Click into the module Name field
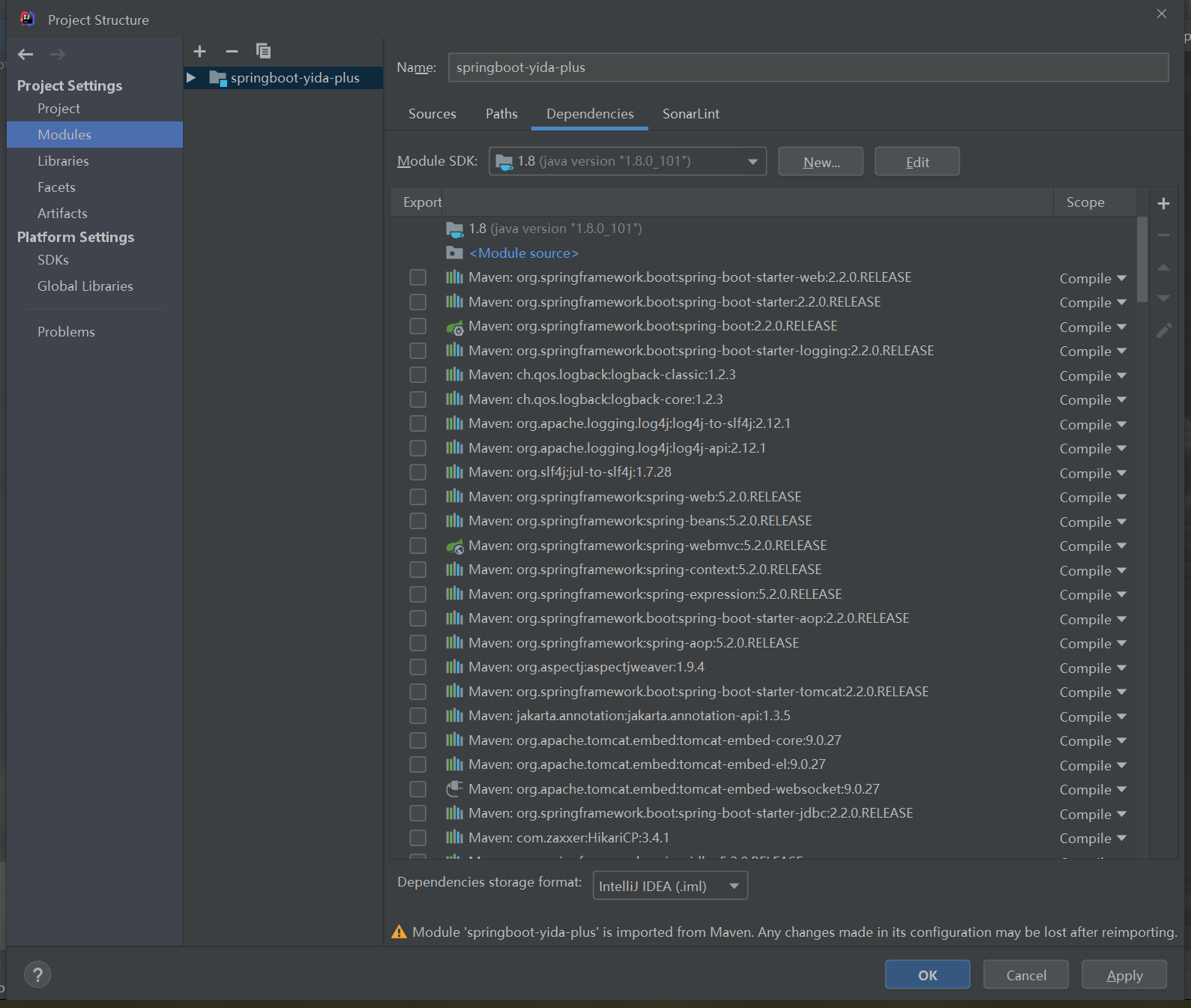 click(x=808, y=67)
